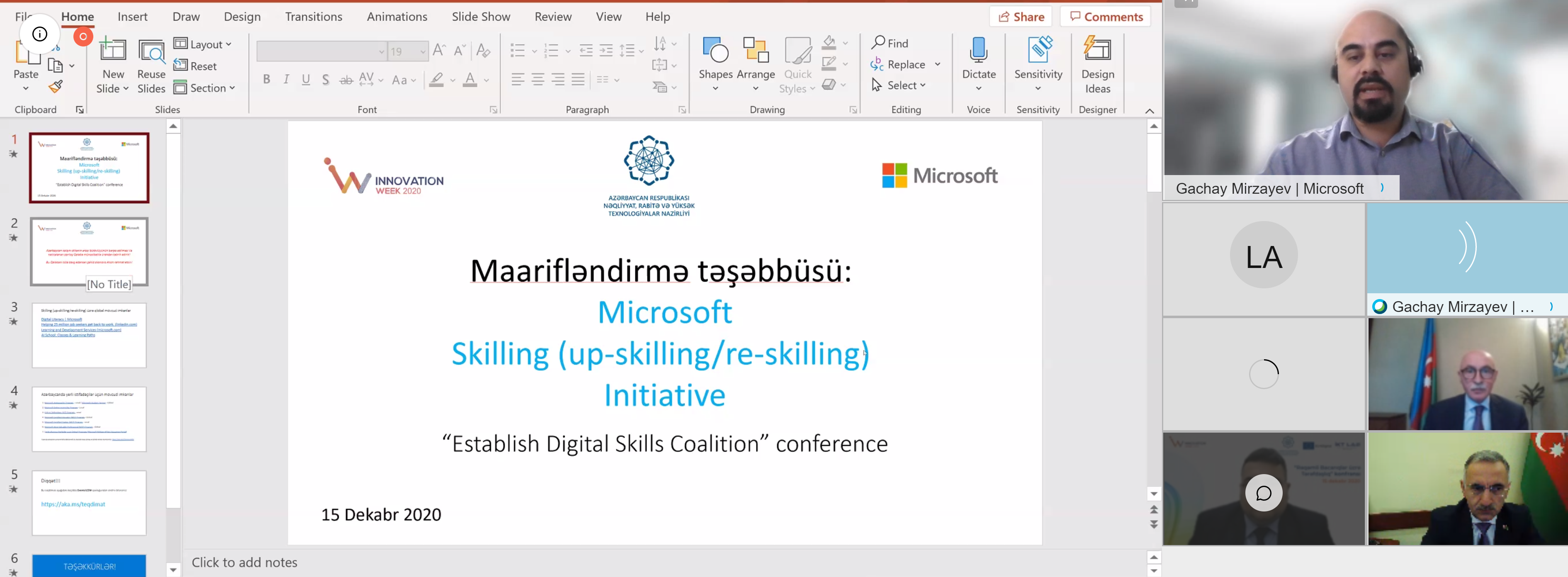Screen dimensions: 1568x577
Task: Open Shape Effects icon
Action: [x=829, y=85]
